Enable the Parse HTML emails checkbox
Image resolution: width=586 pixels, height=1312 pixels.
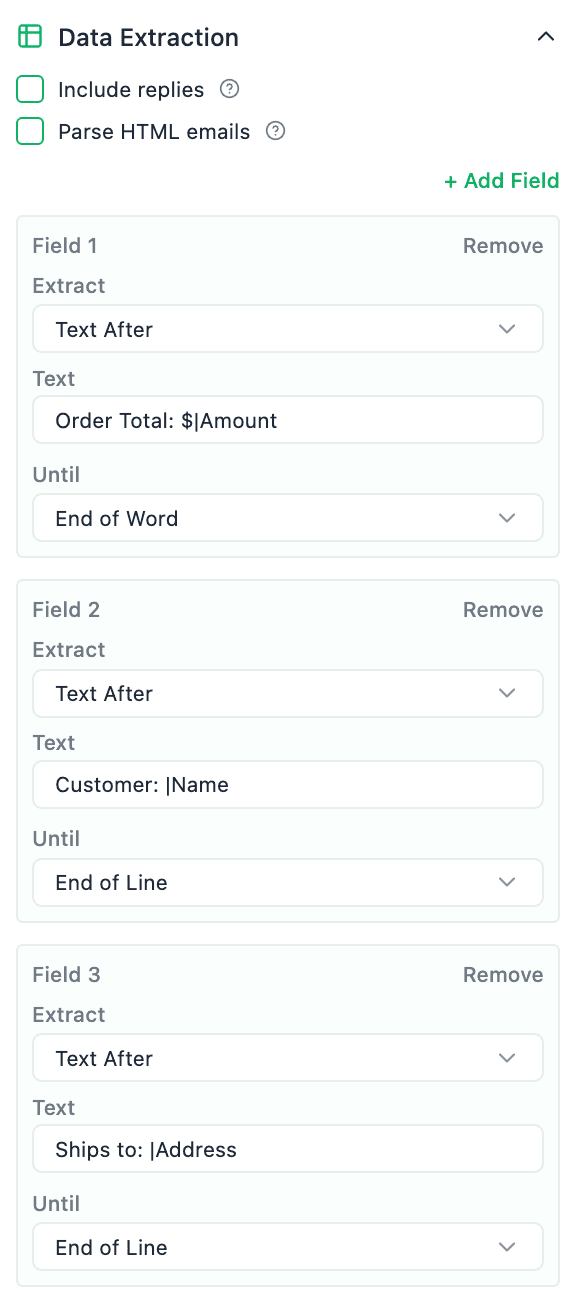(x=30, y=131)
